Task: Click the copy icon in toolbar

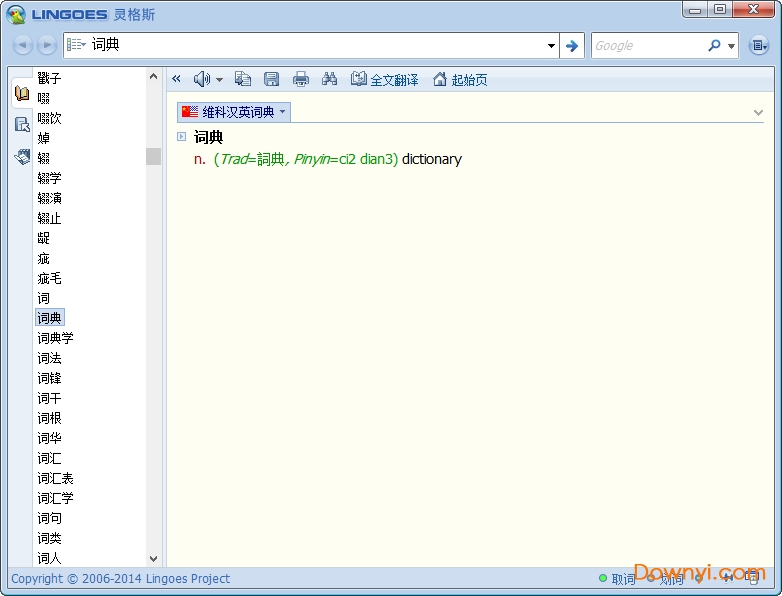Action: pyautogui.click(x=243, y=79)
